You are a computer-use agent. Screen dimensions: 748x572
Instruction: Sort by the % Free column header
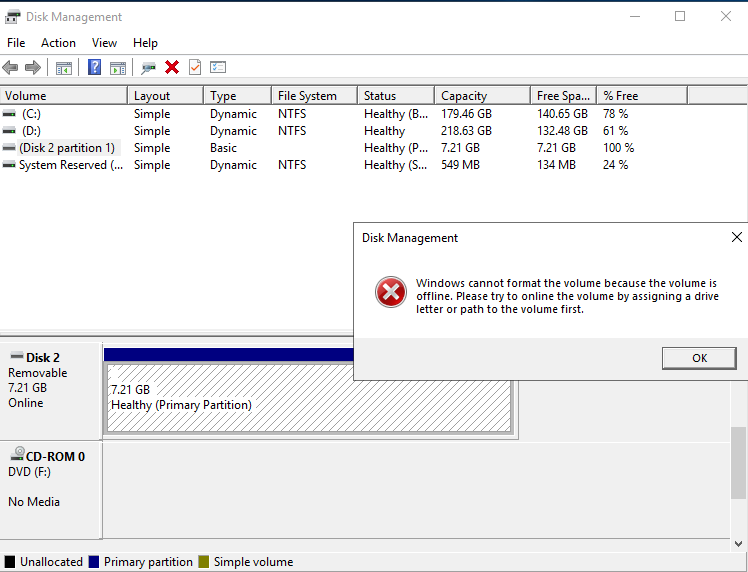pos(642,95)
